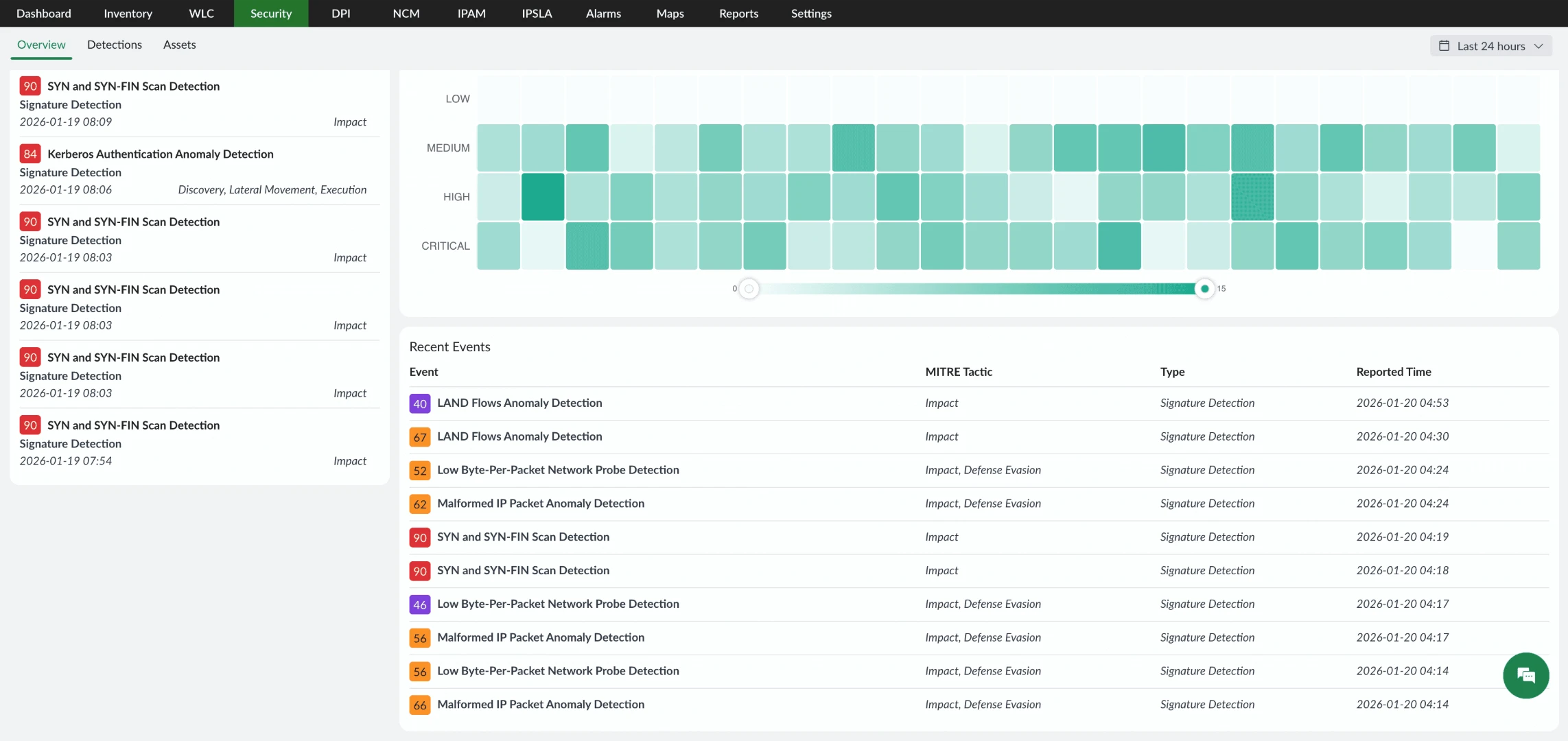
Task: Click the purple 46 badge in Recent Events
Action: [x=419, y=604]
